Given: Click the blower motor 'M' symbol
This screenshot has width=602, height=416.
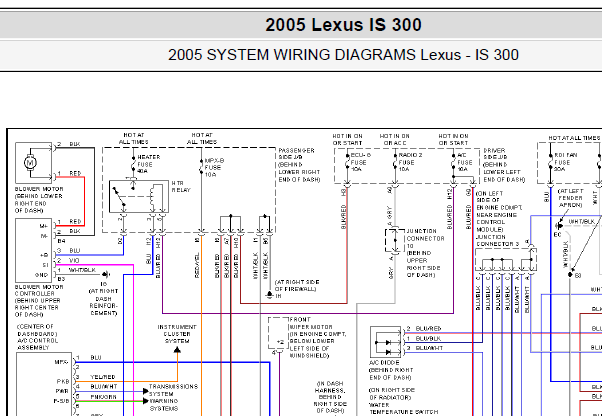Looking at the screenshot, I should point(30,163).
